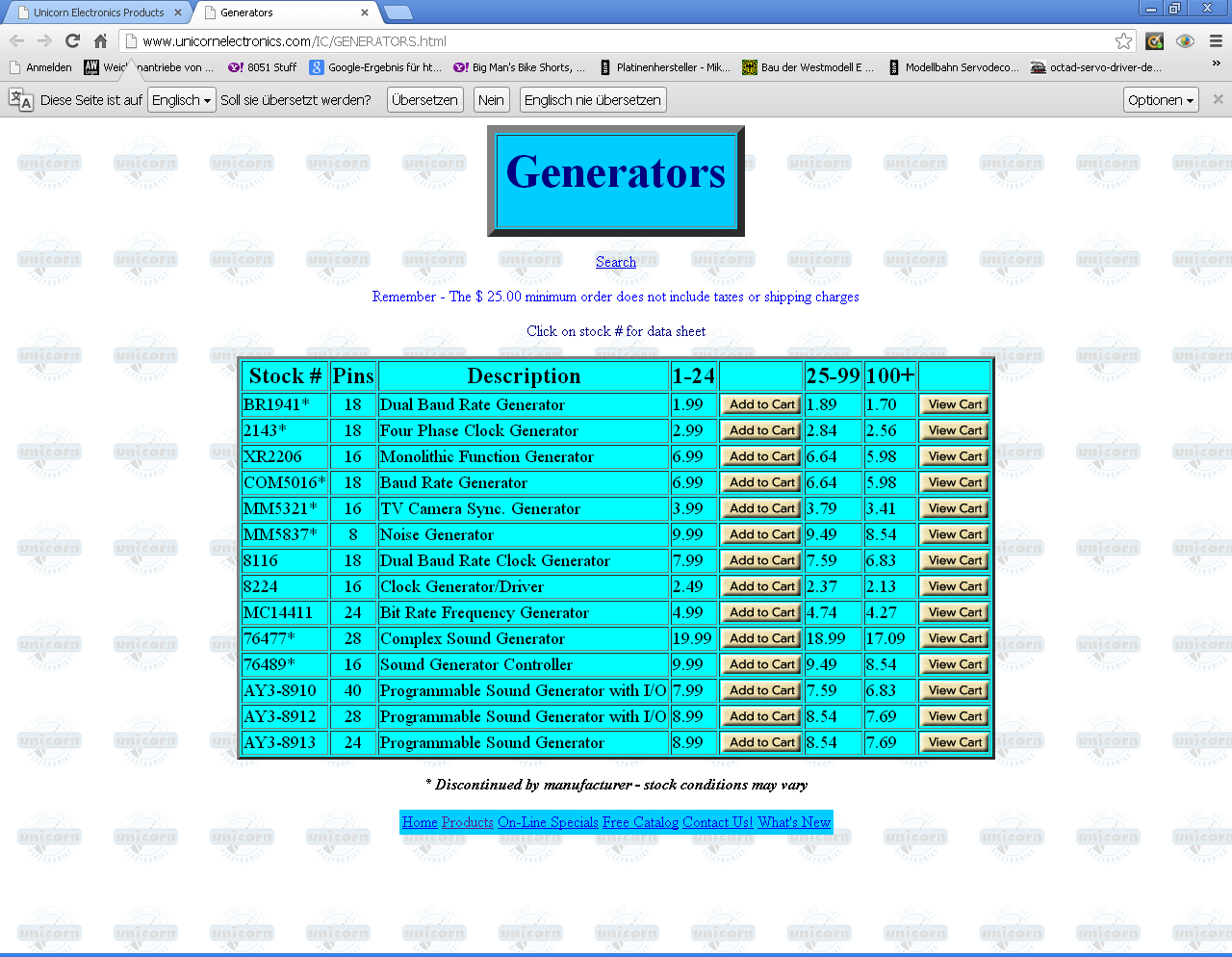This screenshot has height=957, width=1232.
Task: Show more bookmarks with the chevron
Action: [1217, 64]
